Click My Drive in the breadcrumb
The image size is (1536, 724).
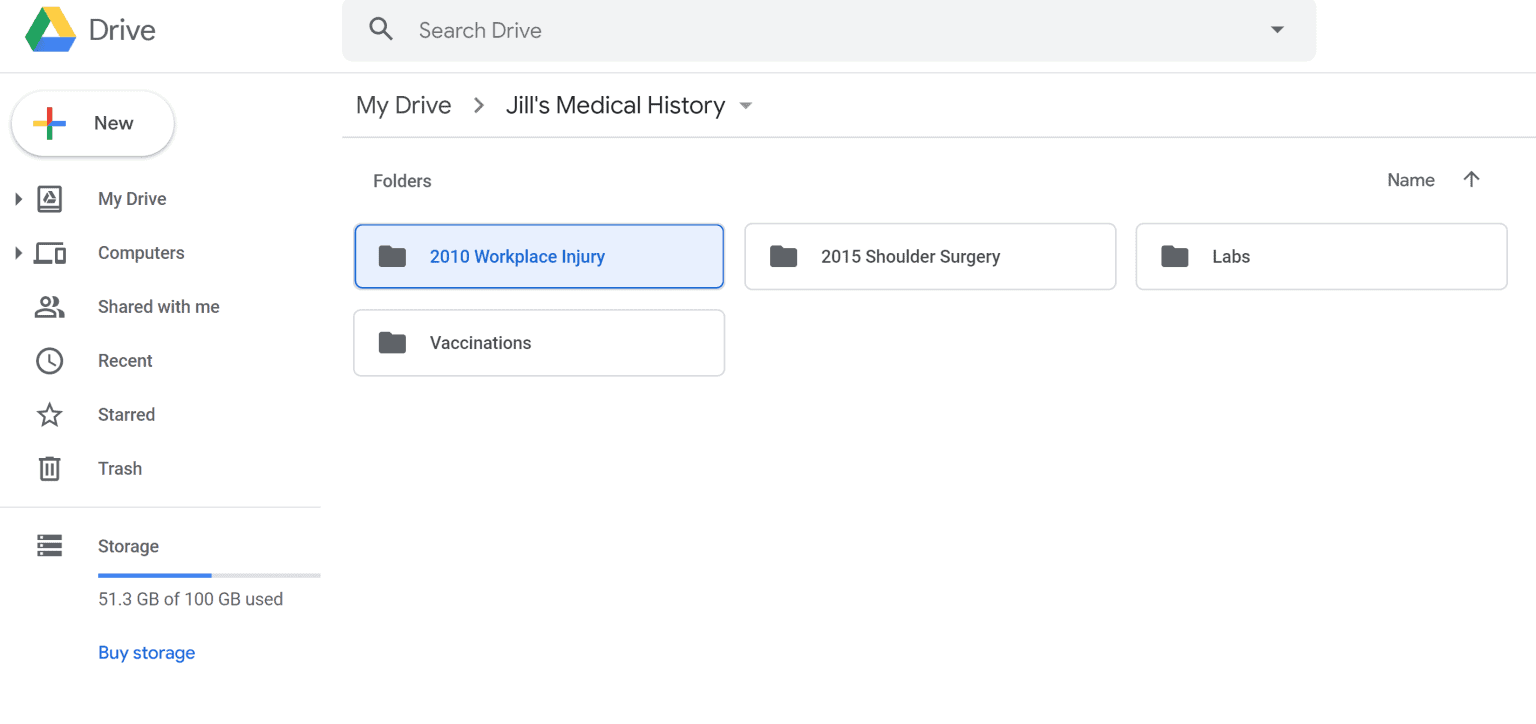[403, 104]
